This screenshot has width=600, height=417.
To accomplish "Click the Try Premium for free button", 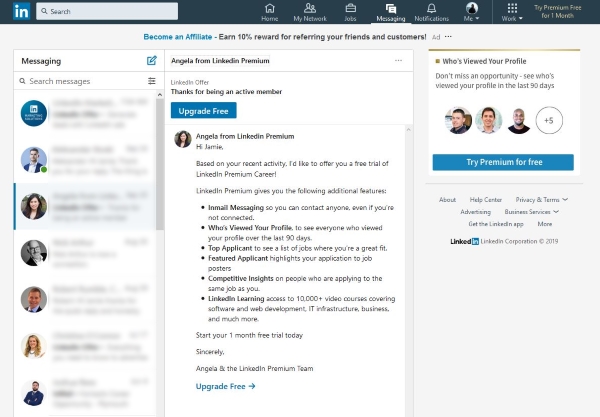I will pyautogui.click(x=503, y=162).
